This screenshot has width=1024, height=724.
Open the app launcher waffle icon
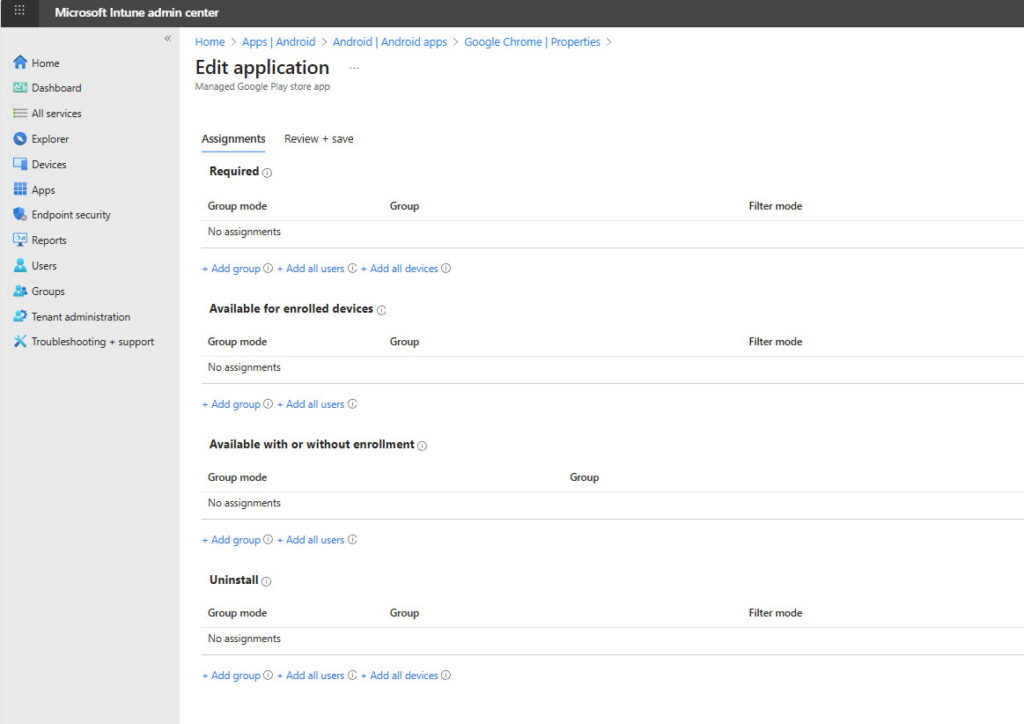(19, 12)
